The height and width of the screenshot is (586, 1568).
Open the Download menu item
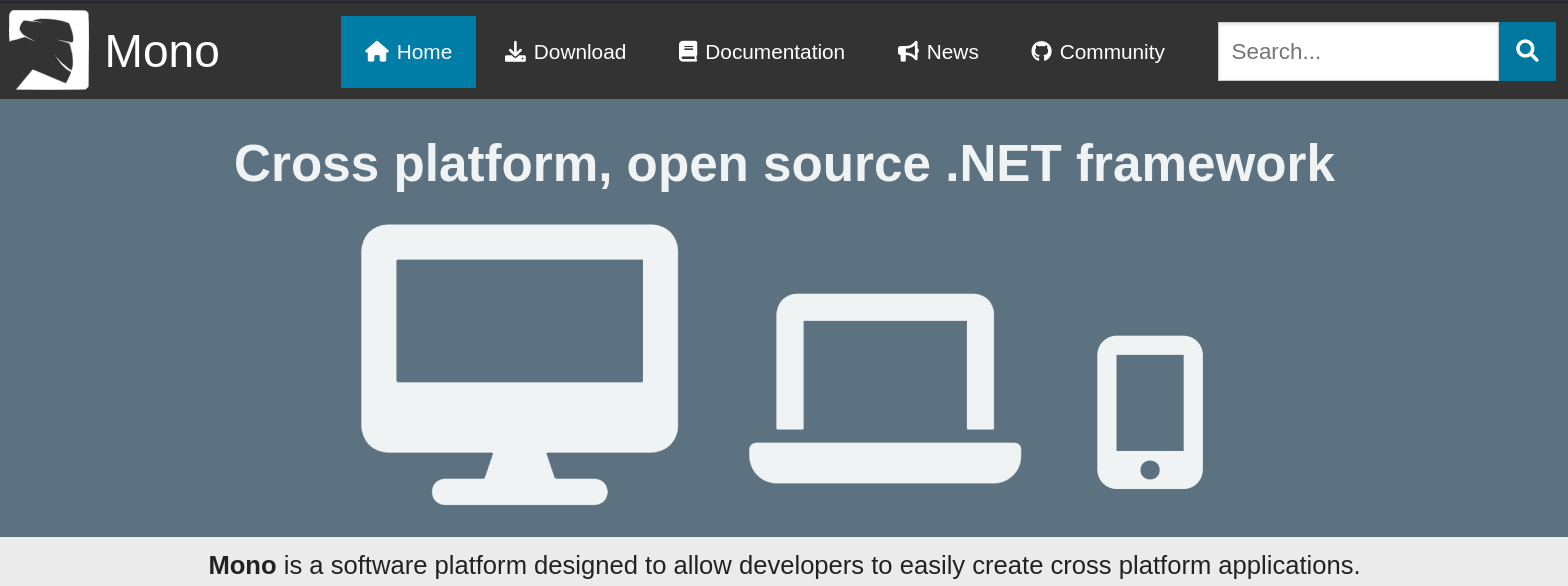click(x=565, y=52)
